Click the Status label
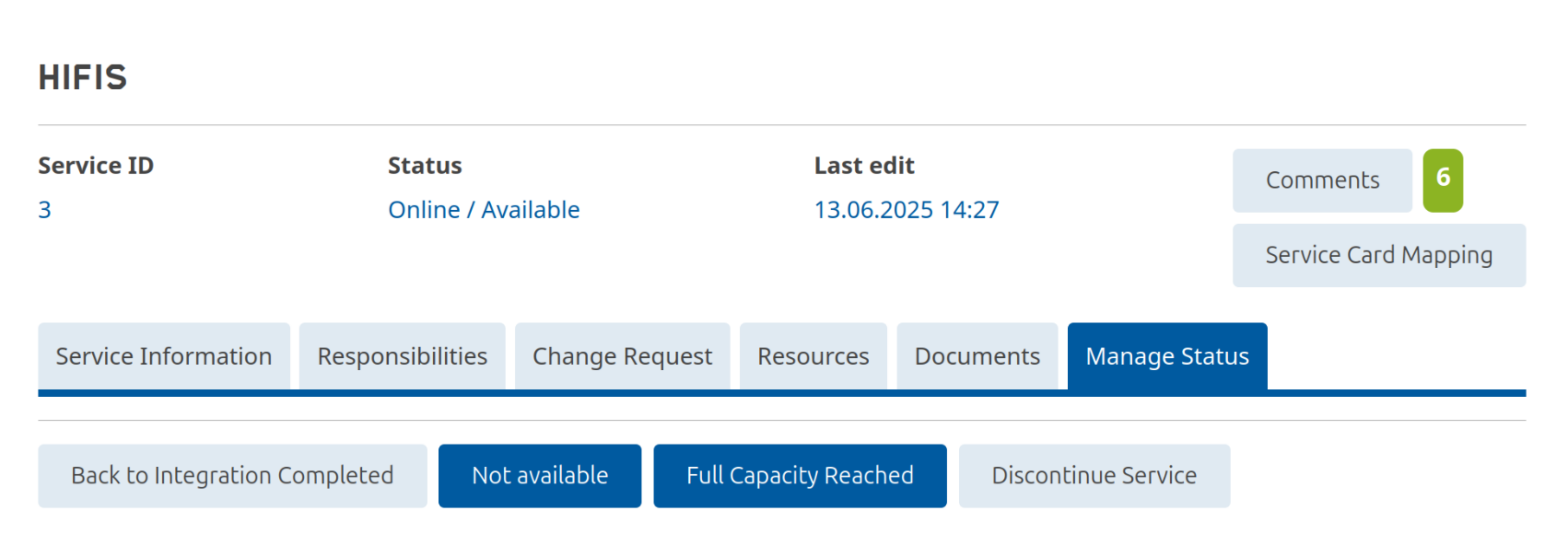The image size is (1568, 557). coord(425,165)
